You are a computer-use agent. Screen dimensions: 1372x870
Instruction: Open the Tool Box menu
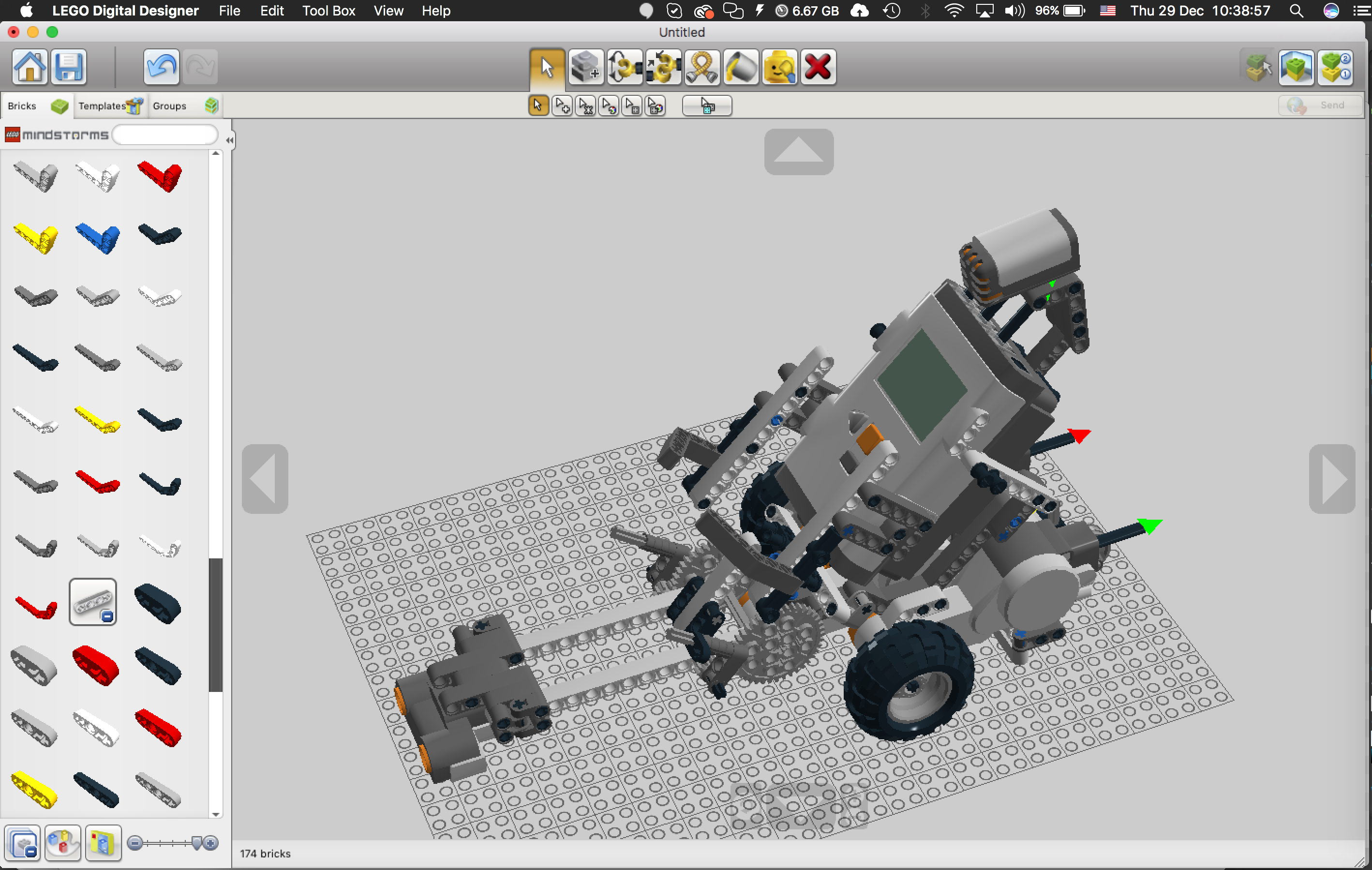coord(328,11)
